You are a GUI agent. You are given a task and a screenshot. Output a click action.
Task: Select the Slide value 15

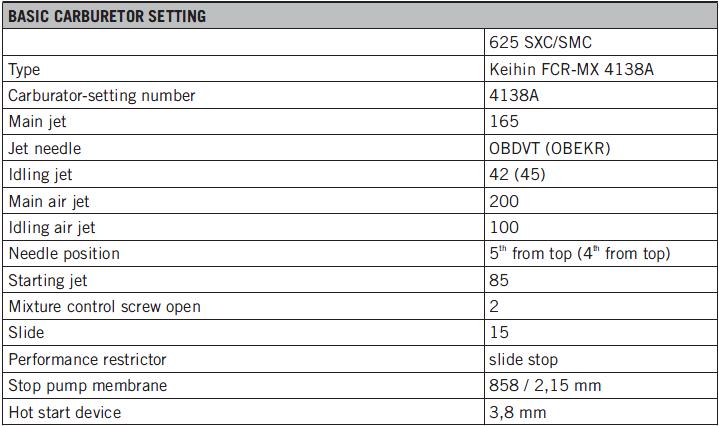coord(500,332)
